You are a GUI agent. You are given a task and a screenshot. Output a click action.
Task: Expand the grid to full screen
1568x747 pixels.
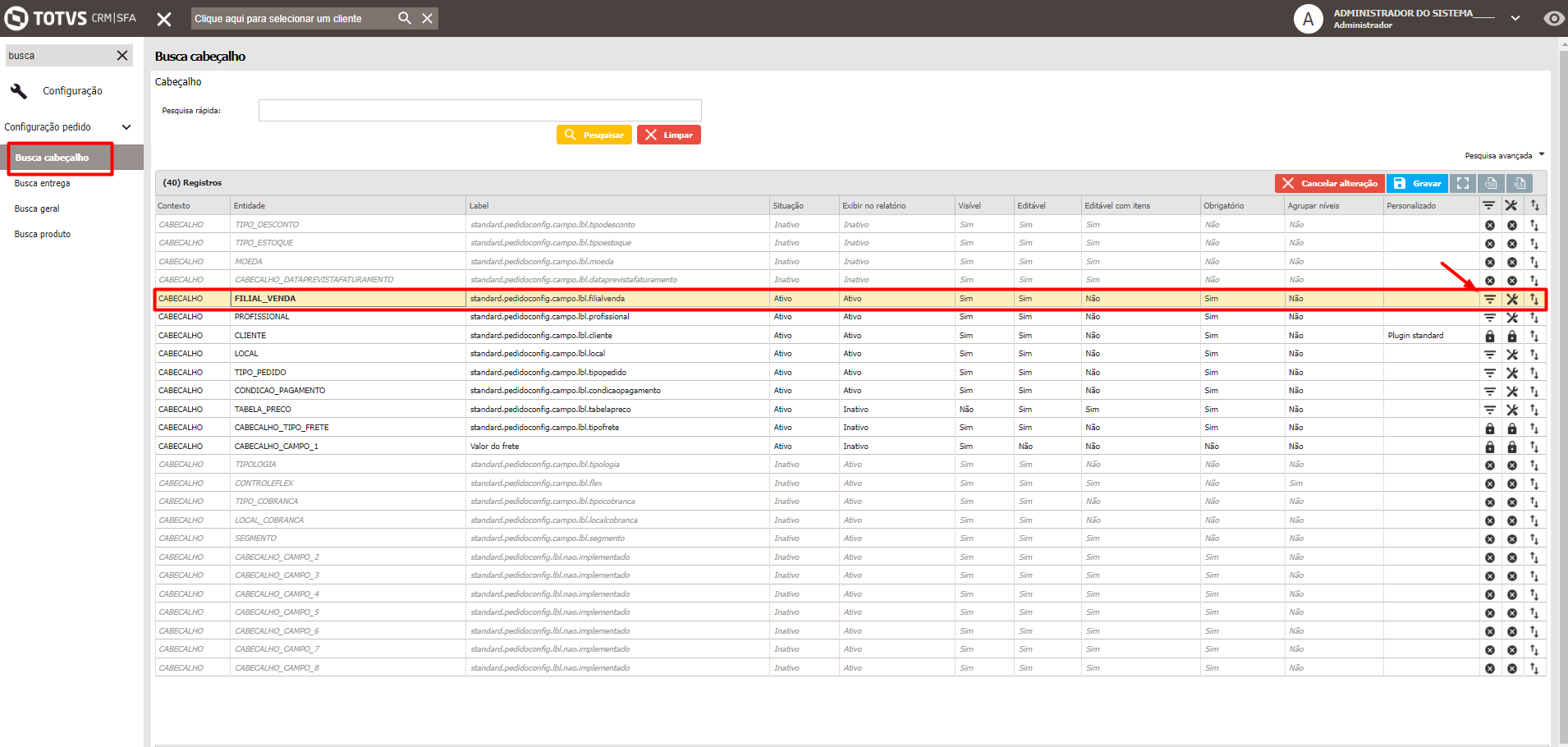tap(1462, 183)
